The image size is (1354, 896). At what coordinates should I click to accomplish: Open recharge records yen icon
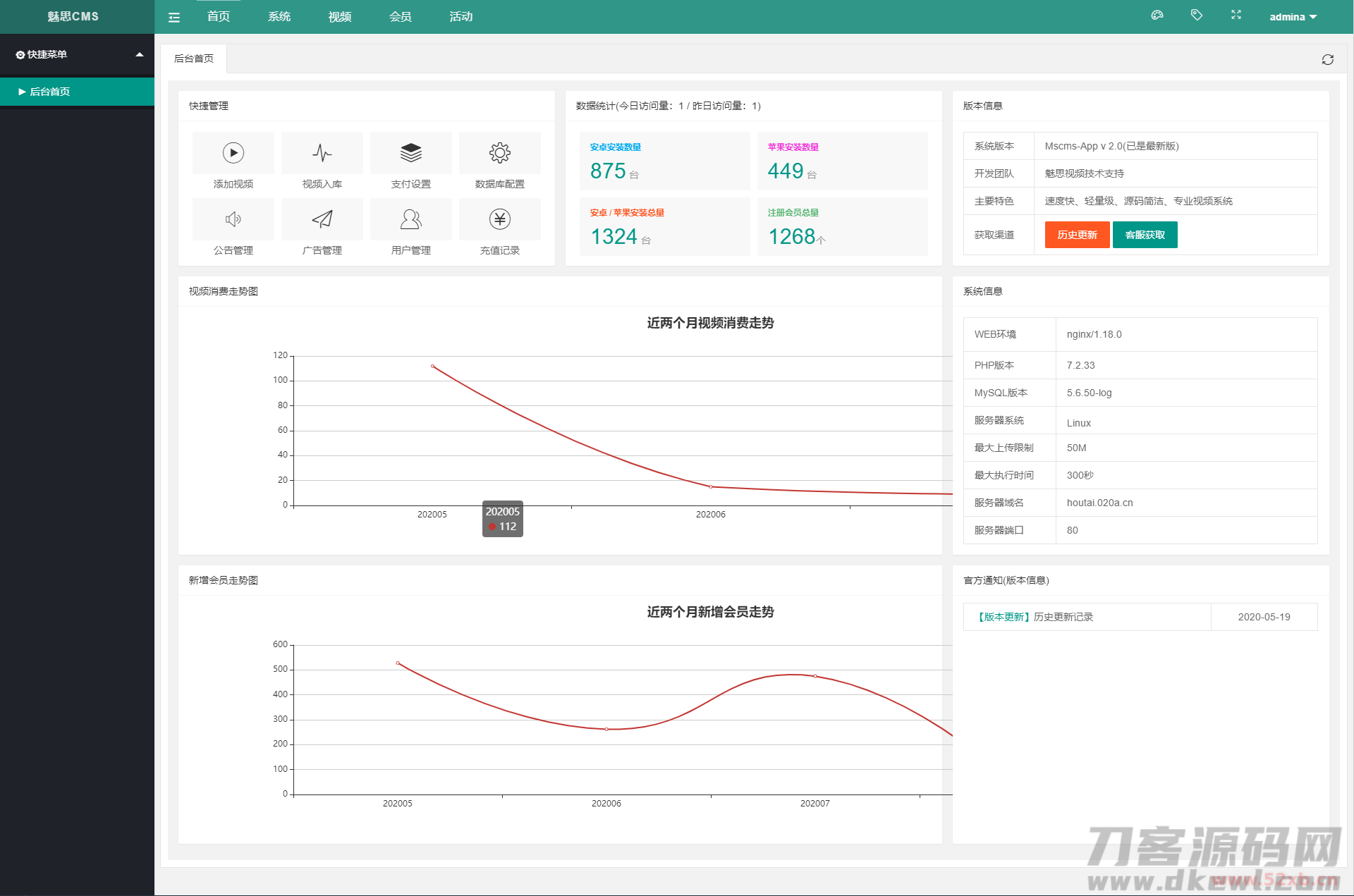(500, 219)
